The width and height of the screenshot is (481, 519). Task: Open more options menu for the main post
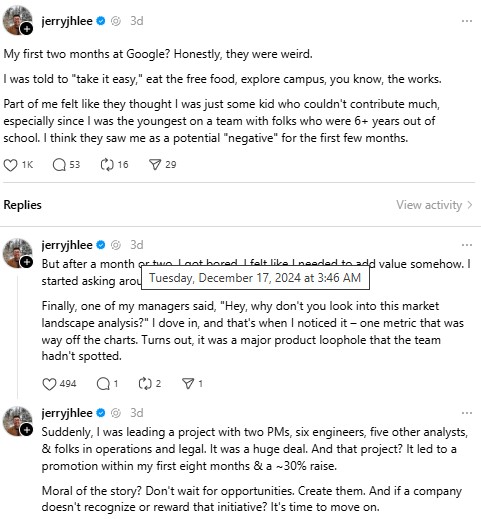[467, 21]
